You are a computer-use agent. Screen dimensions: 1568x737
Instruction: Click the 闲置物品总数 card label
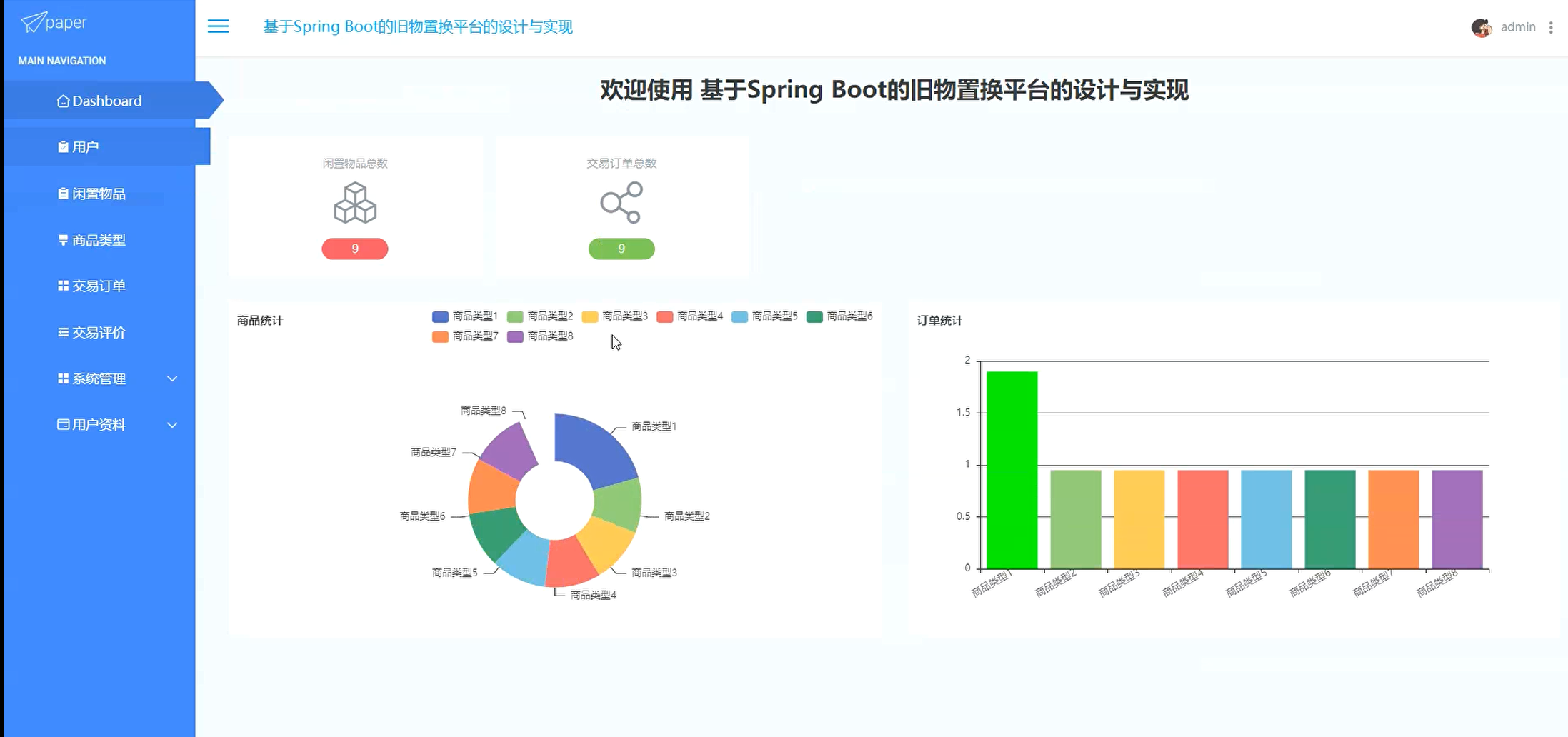(x=355, y=164)
